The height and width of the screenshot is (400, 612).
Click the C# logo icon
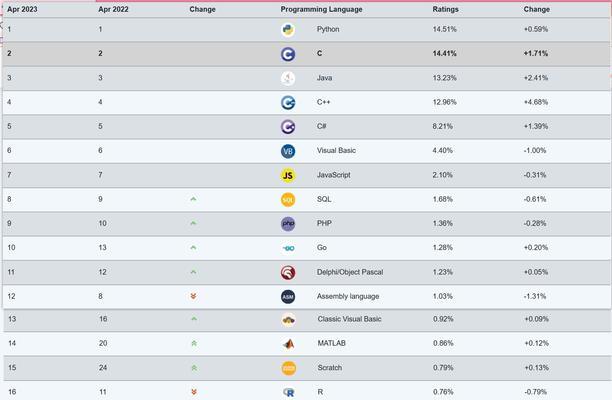pos(288,127)
